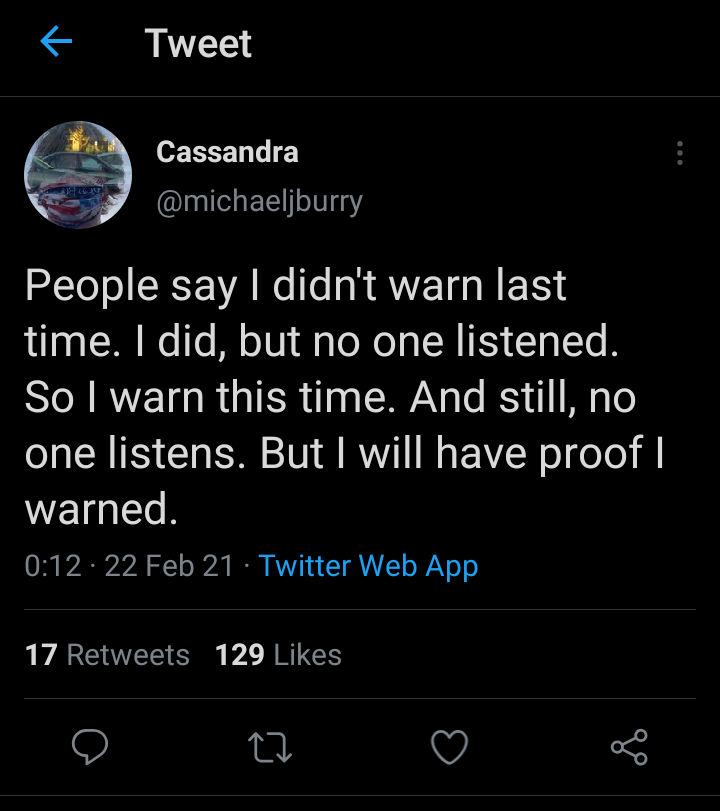Click the retweet count number 17
Image resolution: width=720 pixels, height=811 pixels.
(41, 655)
